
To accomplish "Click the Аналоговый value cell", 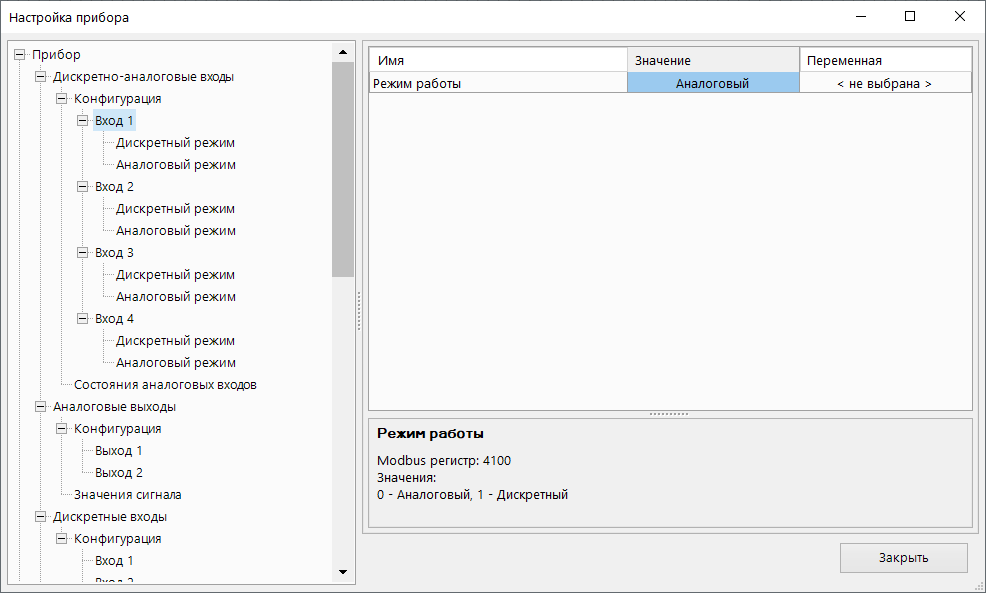I will (x=712, y=84).
